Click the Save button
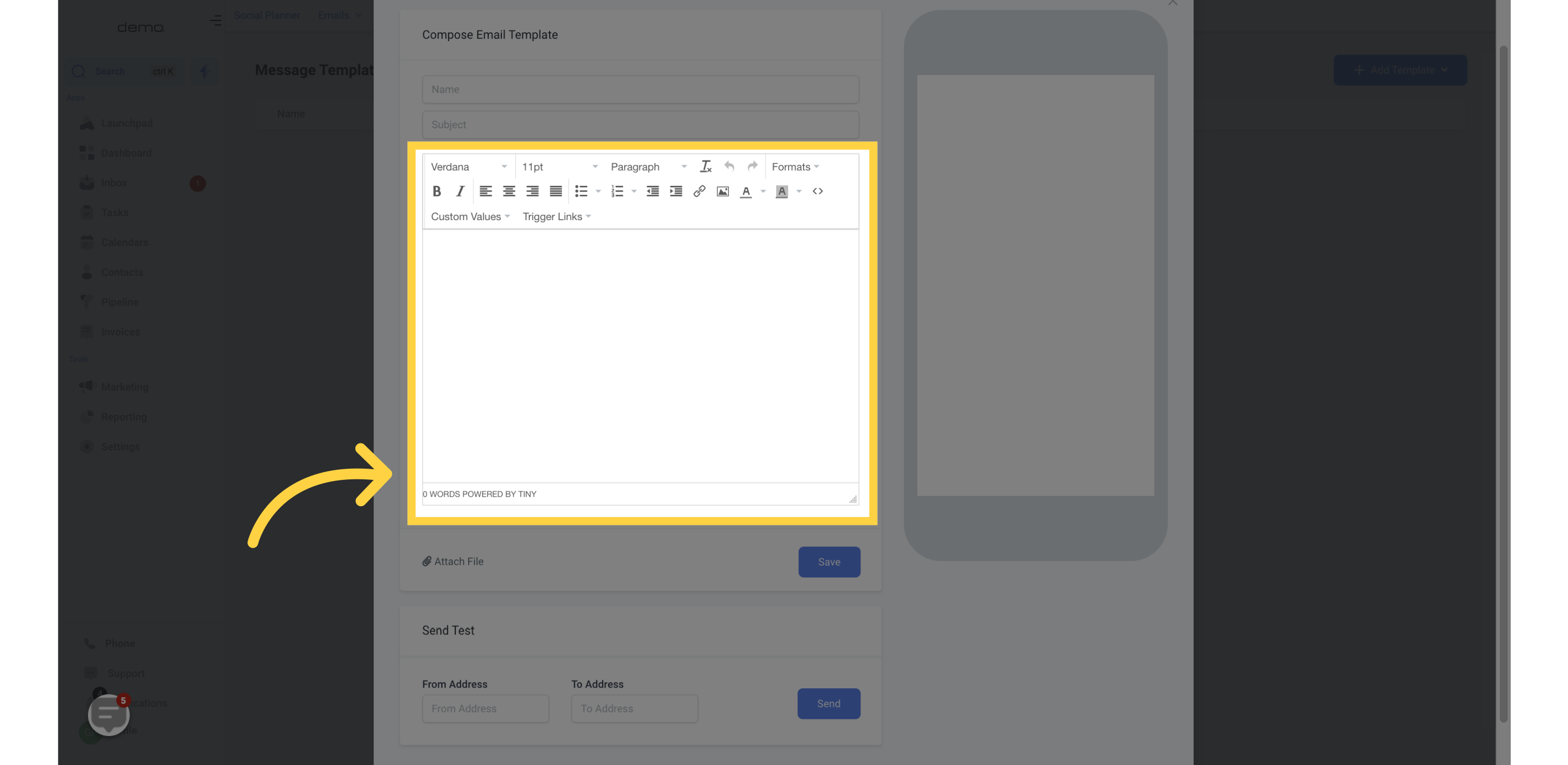 click(829, 562)
